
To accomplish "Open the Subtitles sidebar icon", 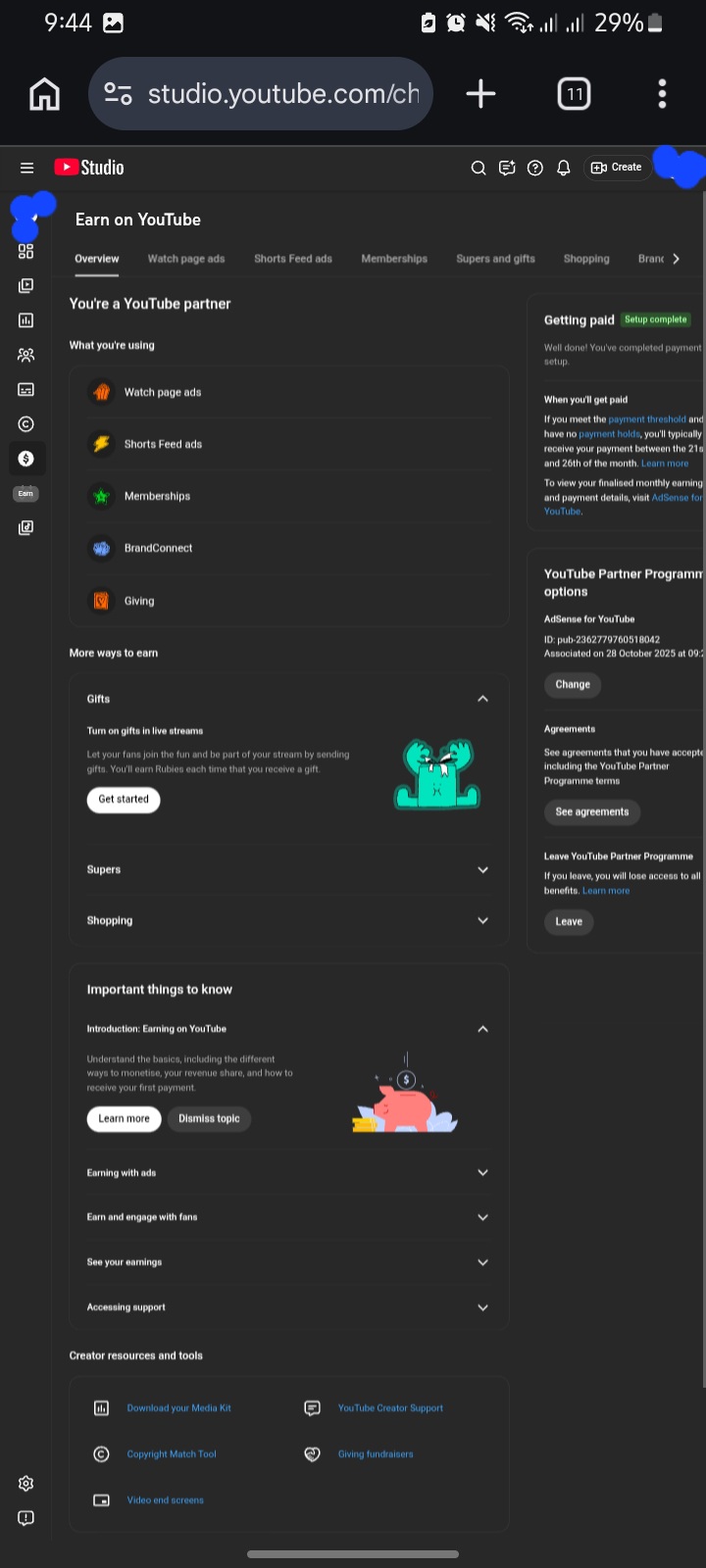I will pos(26,389).
